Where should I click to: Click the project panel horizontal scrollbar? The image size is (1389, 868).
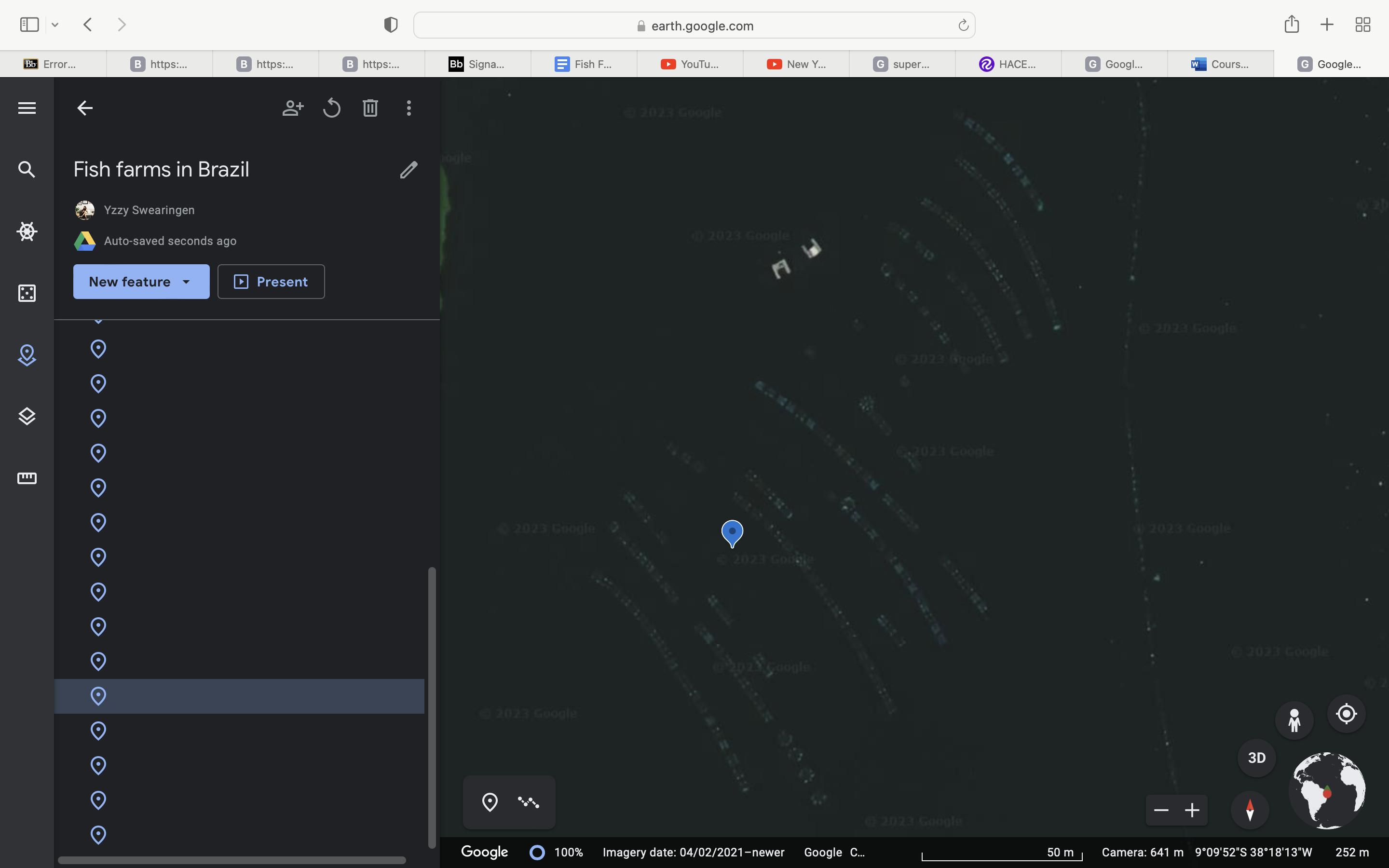click(x=232, y=860)
